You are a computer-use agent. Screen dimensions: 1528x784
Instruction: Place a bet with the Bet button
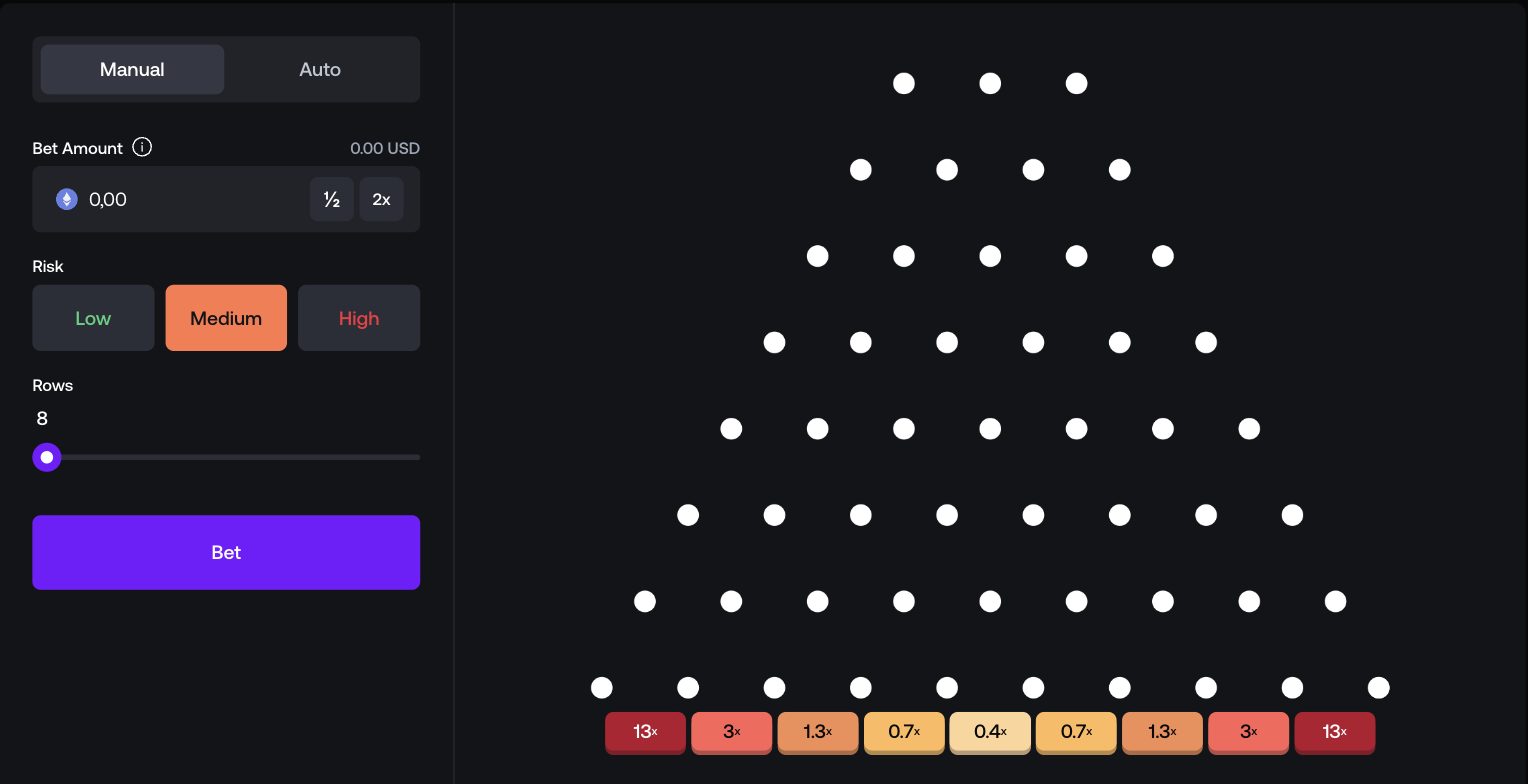pyautogui.click(x=226, y=552)
